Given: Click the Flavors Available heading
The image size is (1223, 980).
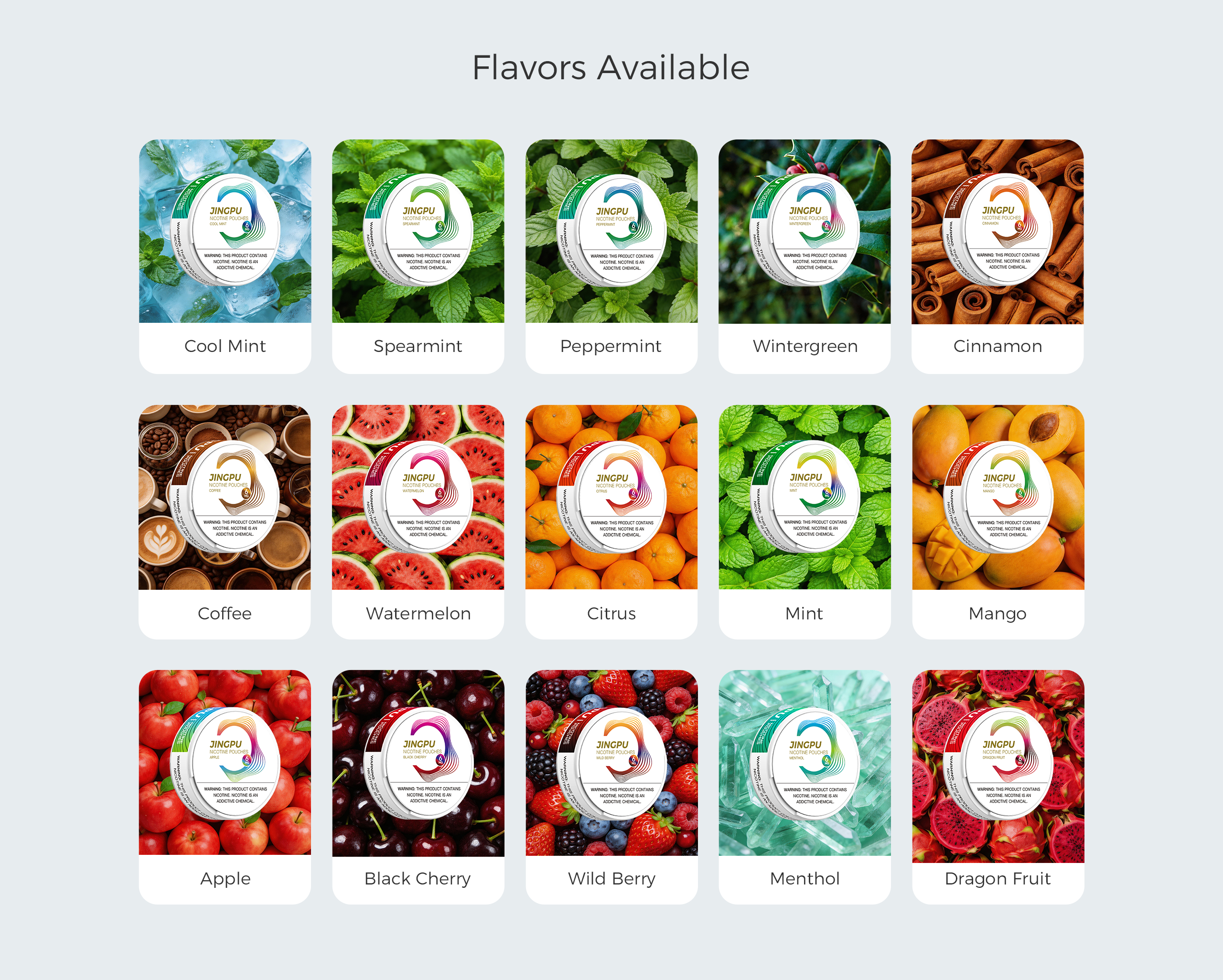Looking at the screenshot, I should tap(611, 67).
